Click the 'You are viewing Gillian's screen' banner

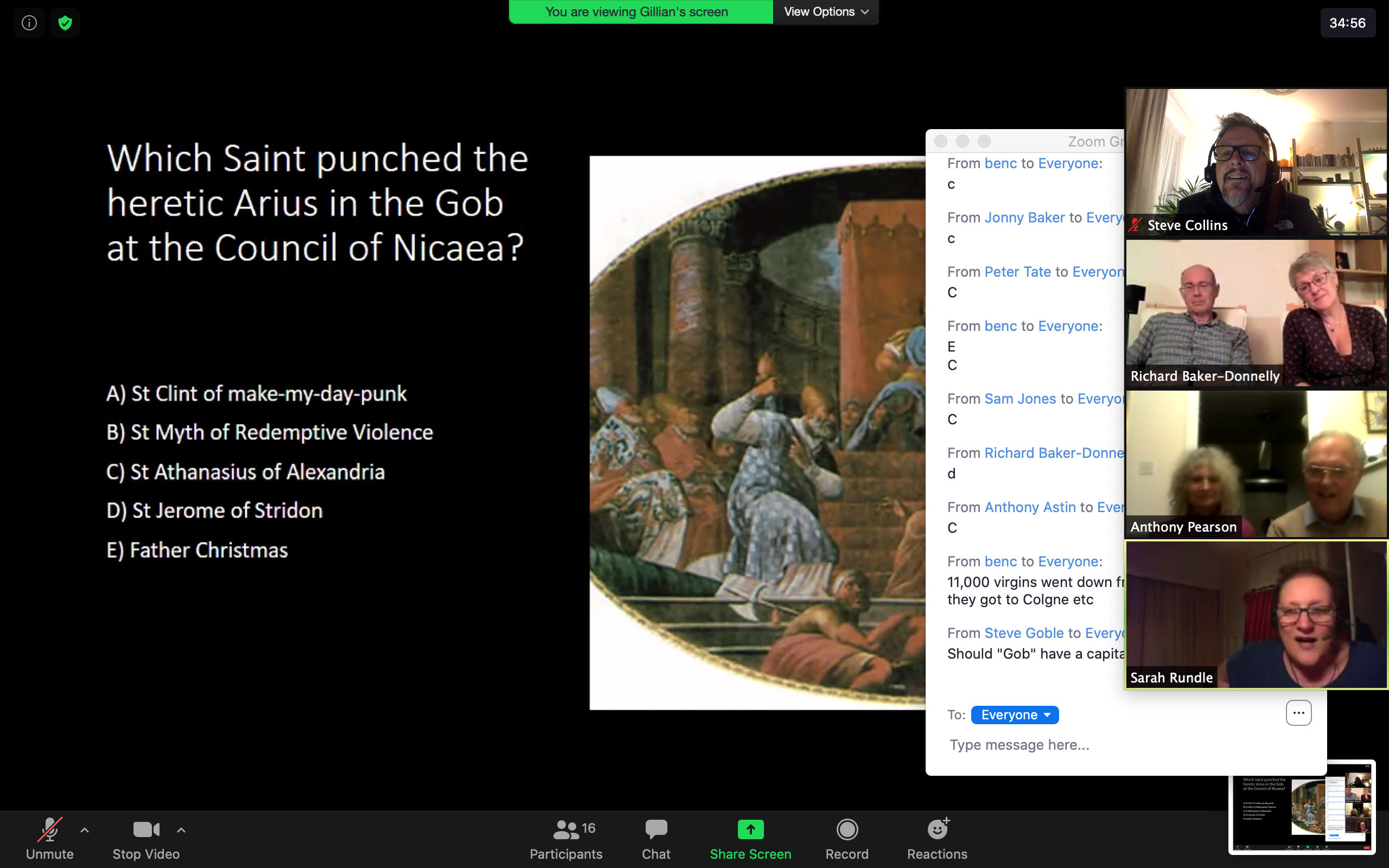click(x=641, y=11)
